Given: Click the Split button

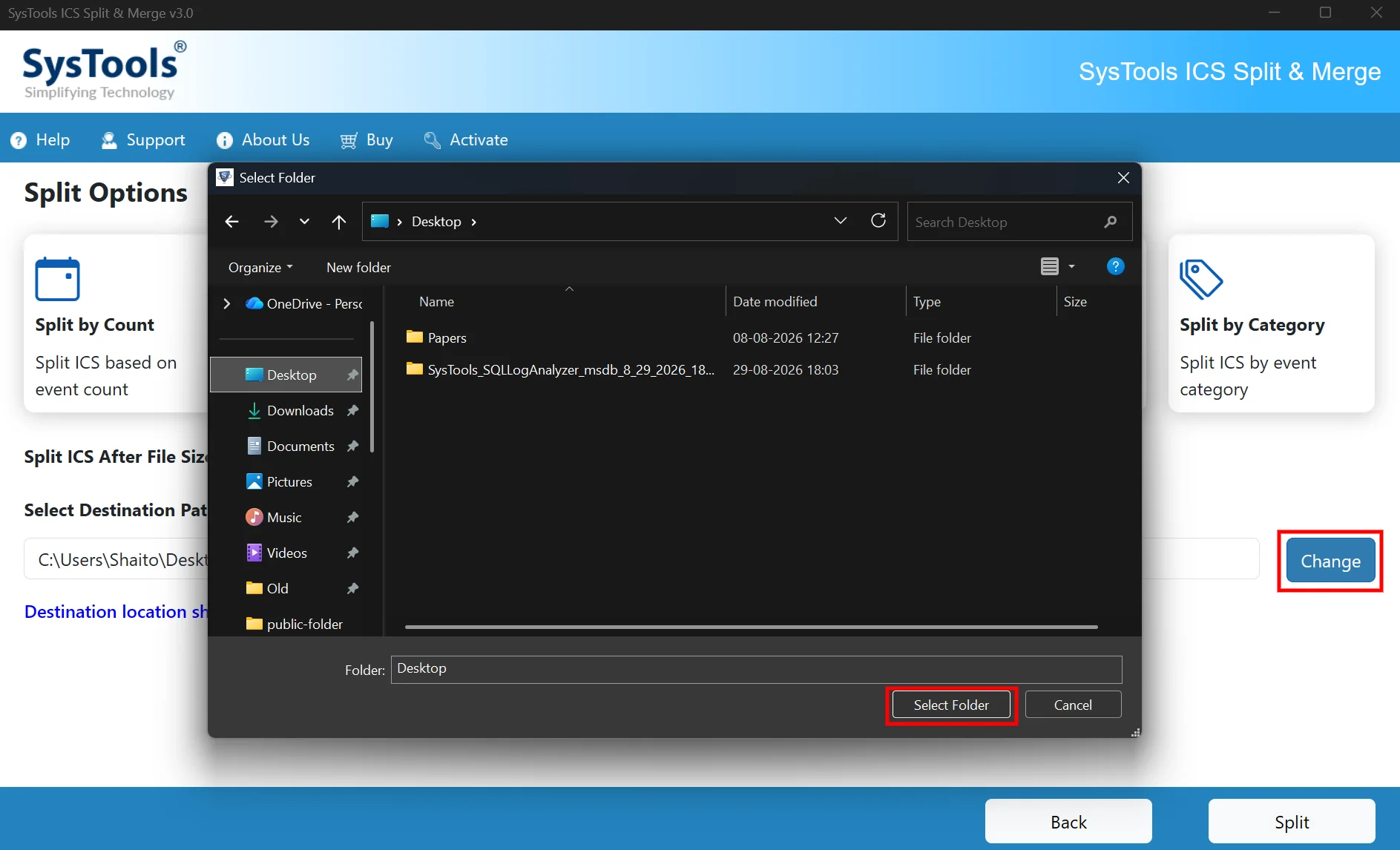Looking at the screenshot, I should coord(1292,822).
